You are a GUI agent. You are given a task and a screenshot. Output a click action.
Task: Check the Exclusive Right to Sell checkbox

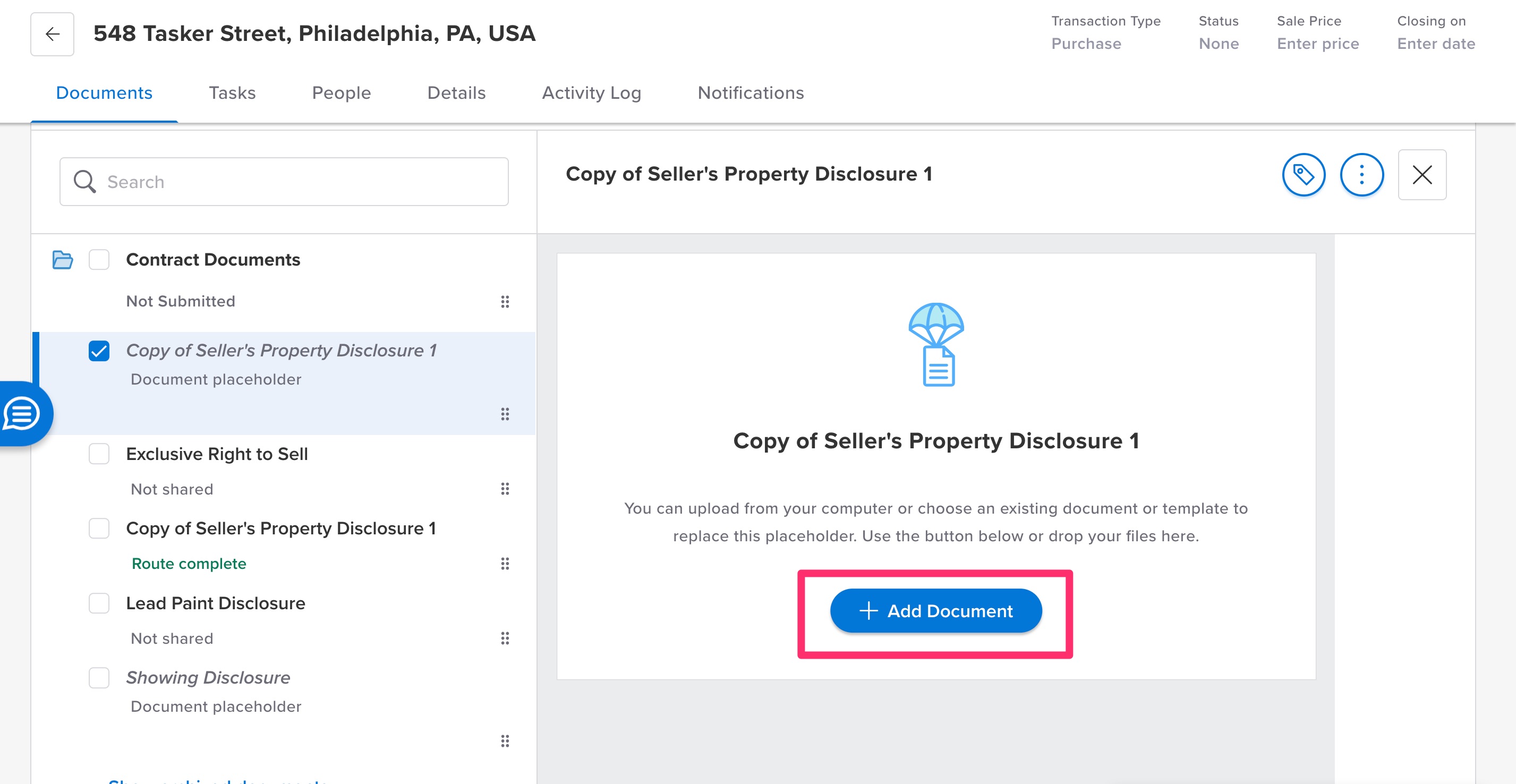pyautogui.click(x=99, y=453)
